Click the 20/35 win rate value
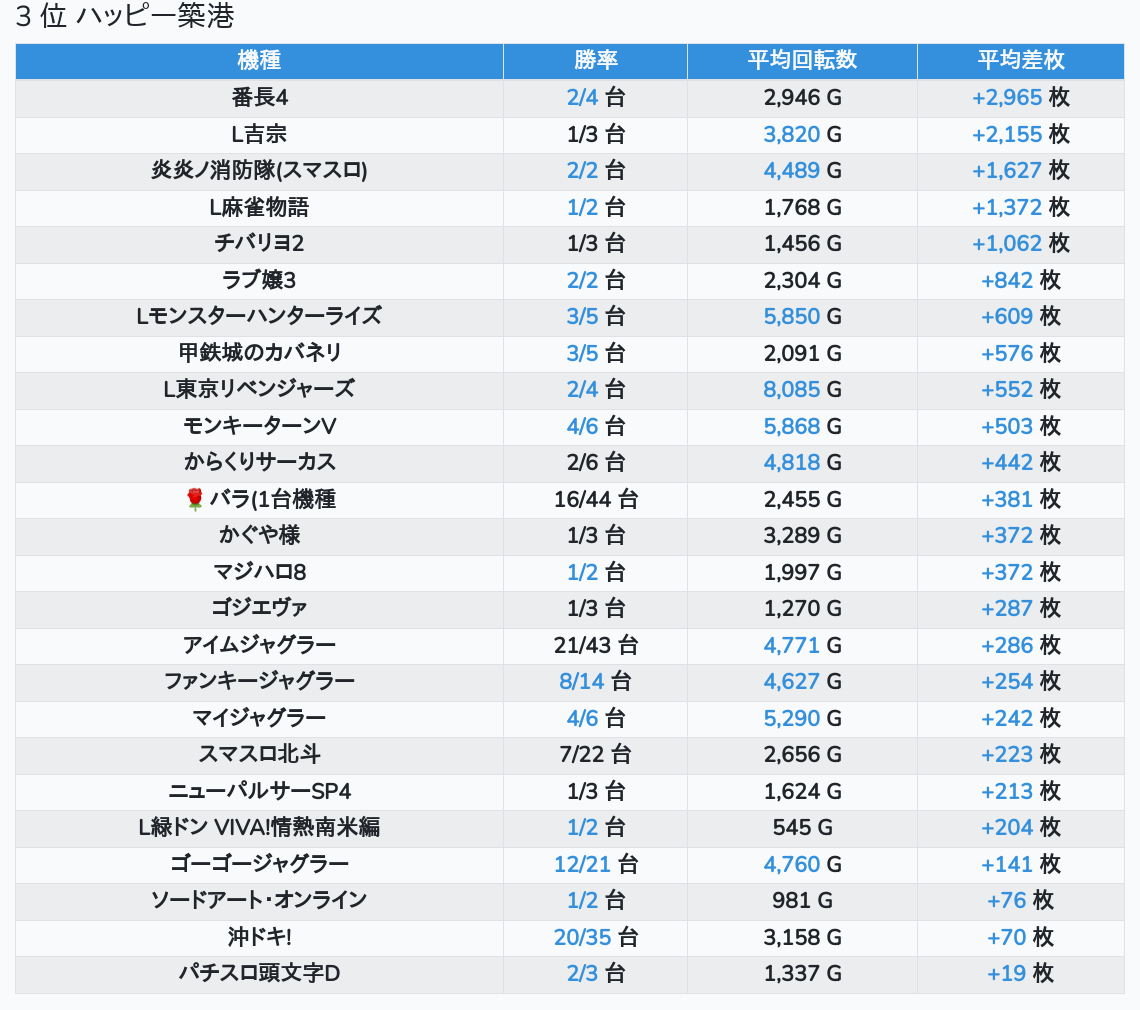The height and width of the screenshot is (1010, 1140). 582,937
